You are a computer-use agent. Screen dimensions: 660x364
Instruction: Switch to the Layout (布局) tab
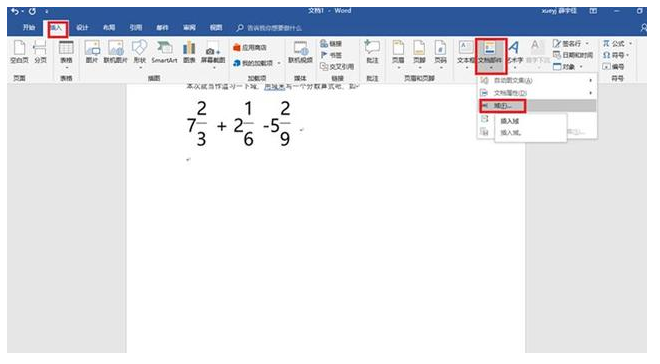[109, 28]
